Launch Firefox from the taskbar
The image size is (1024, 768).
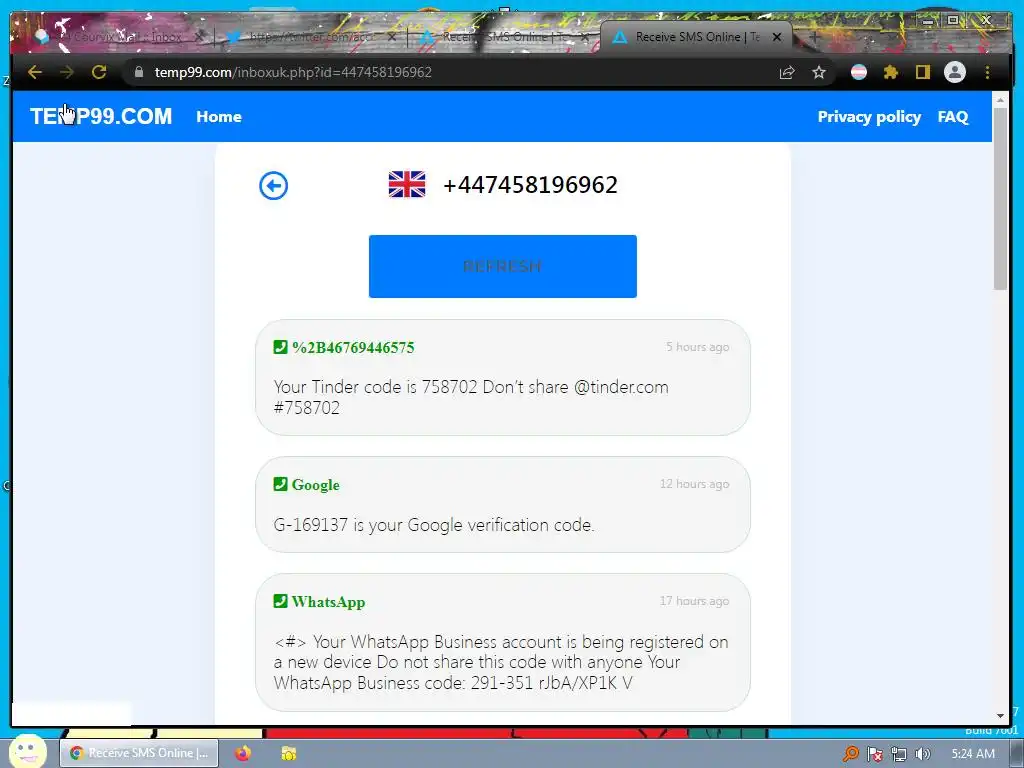pyautogui.click(x=243, y=753)
